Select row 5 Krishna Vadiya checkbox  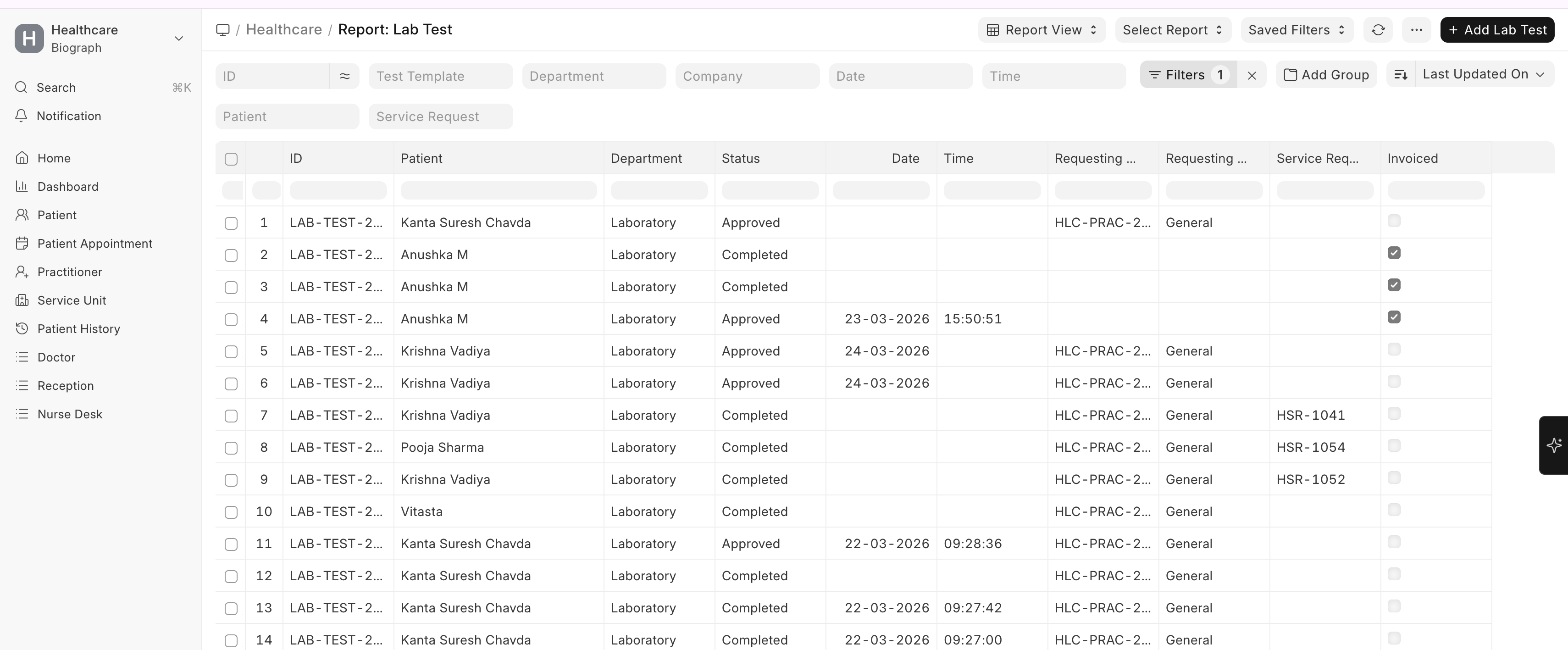coord(231,352)
